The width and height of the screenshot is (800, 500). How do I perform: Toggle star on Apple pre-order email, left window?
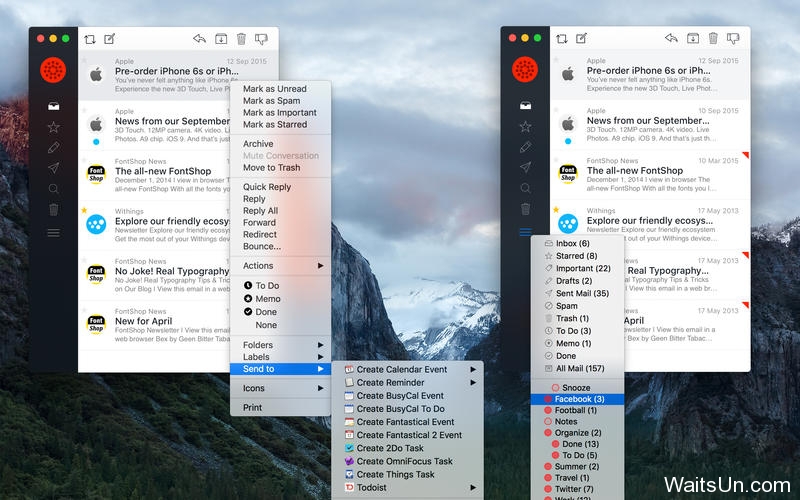tap(84, 60)
